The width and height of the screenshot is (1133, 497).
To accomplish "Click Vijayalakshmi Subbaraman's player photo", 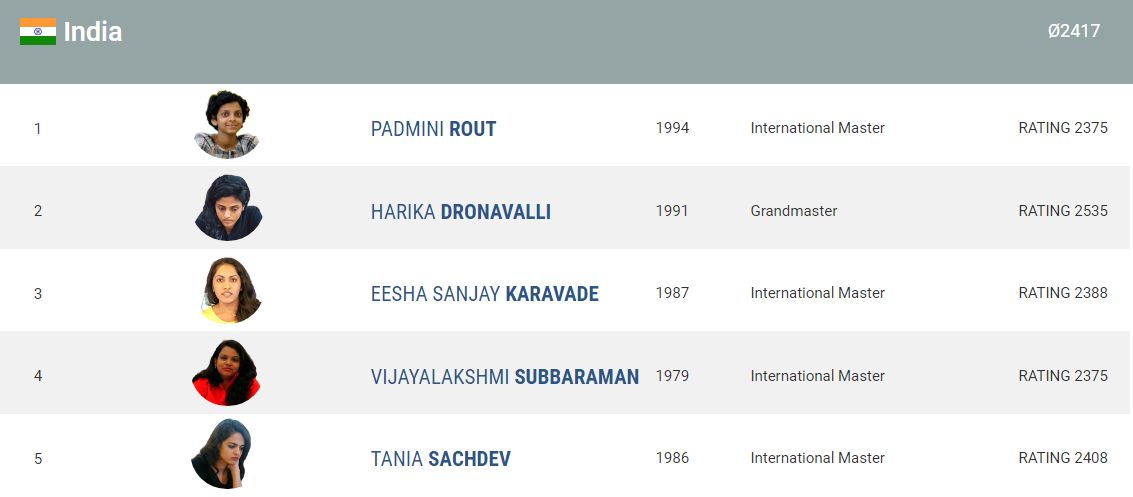I will coord(226,373).
